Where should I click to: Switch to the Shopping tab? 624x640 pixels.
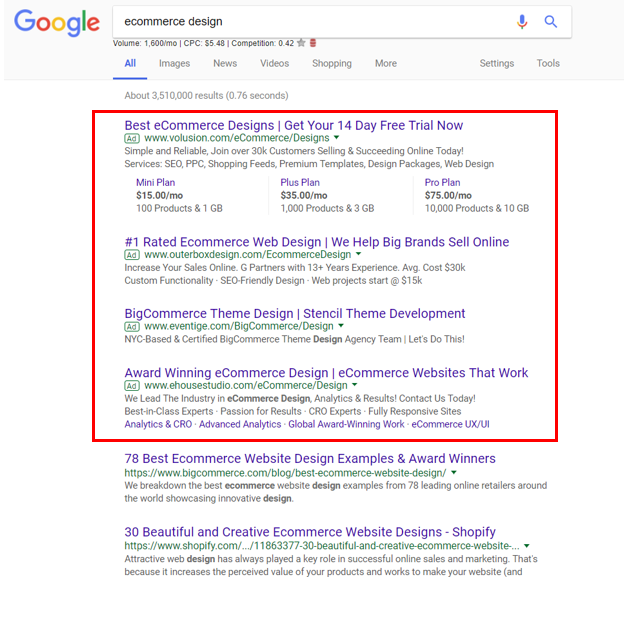(332, 64)
